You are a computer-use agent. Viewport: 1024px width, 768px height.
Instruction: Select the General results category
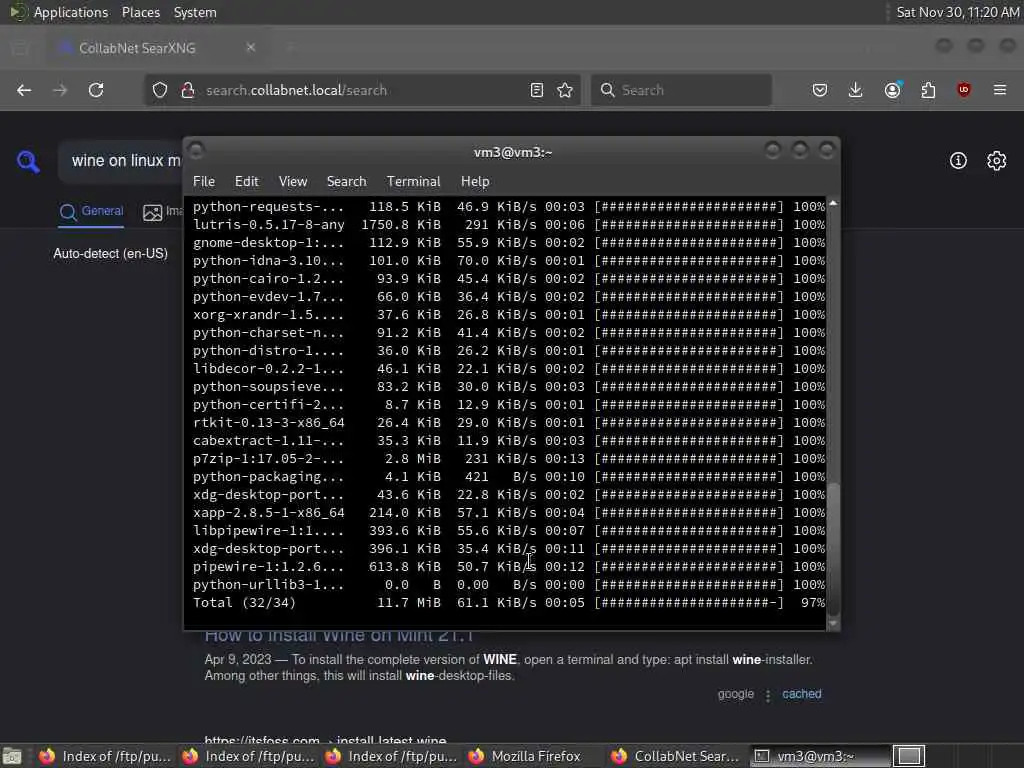(91, 212)
